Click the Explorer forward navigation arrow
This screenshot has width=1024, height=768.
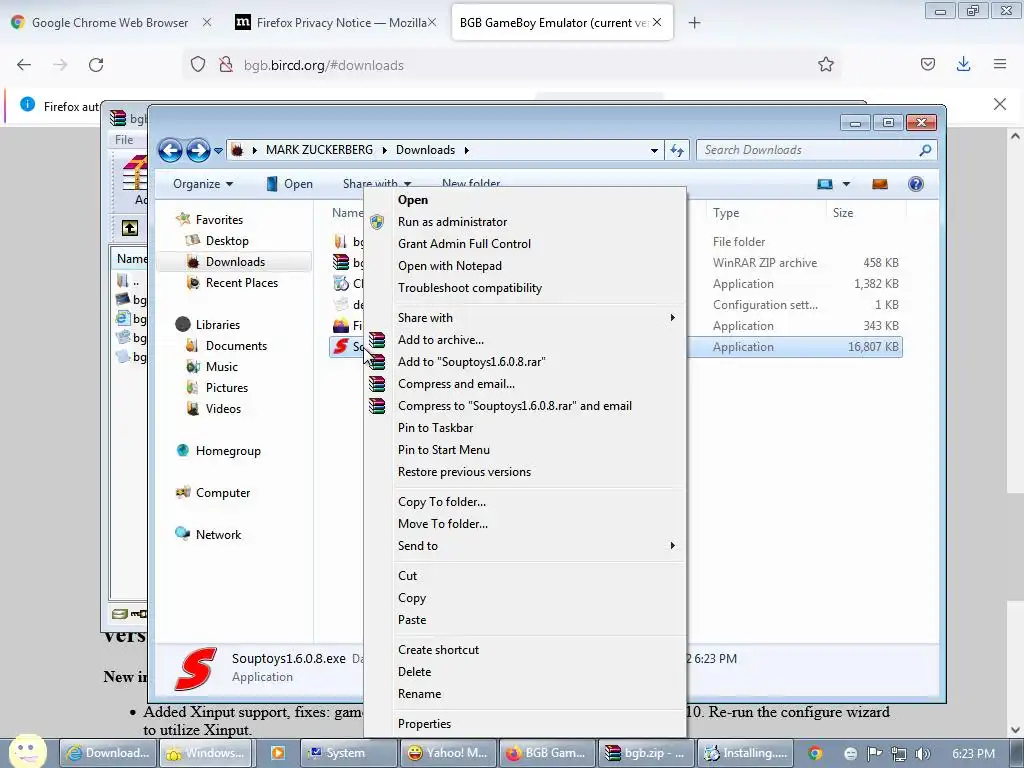(198, 150)
